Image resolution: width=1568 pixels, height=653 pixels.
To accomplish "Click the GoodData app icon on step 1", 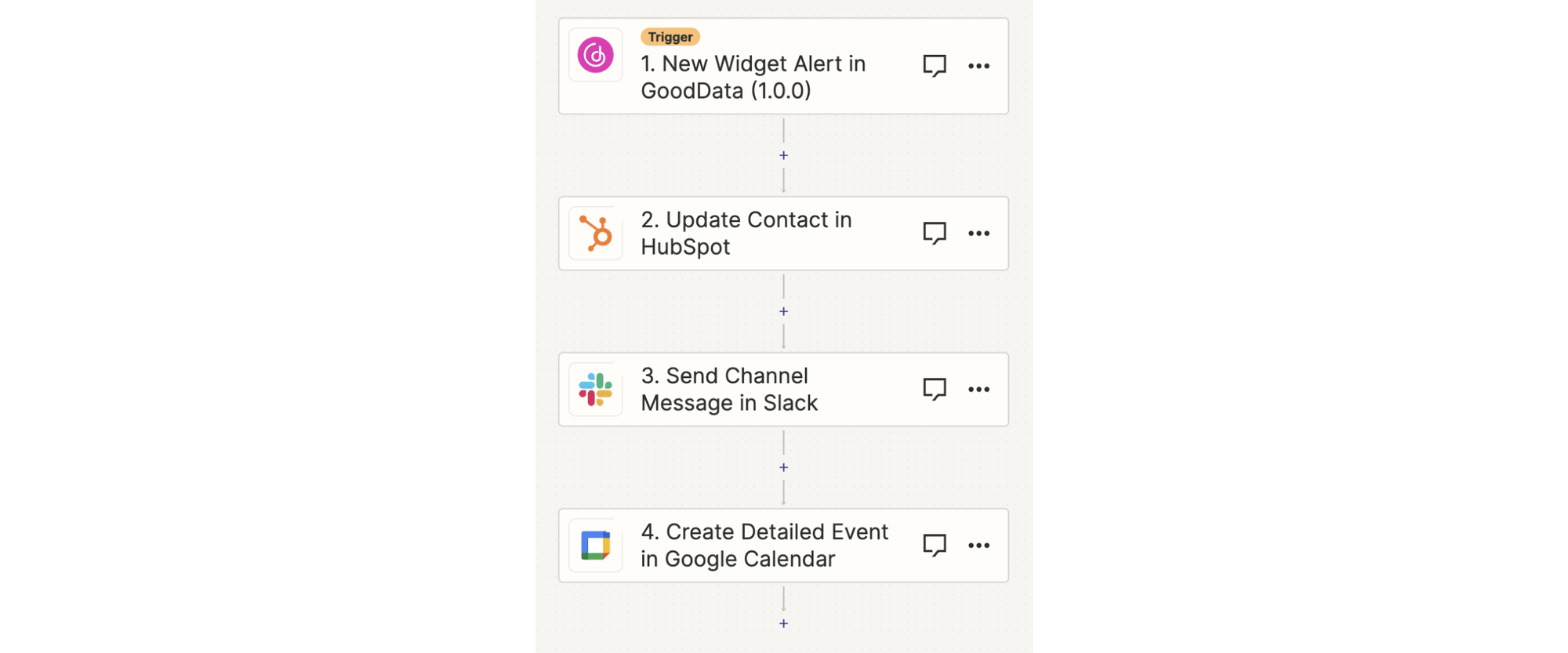I will tap(595, 55).
